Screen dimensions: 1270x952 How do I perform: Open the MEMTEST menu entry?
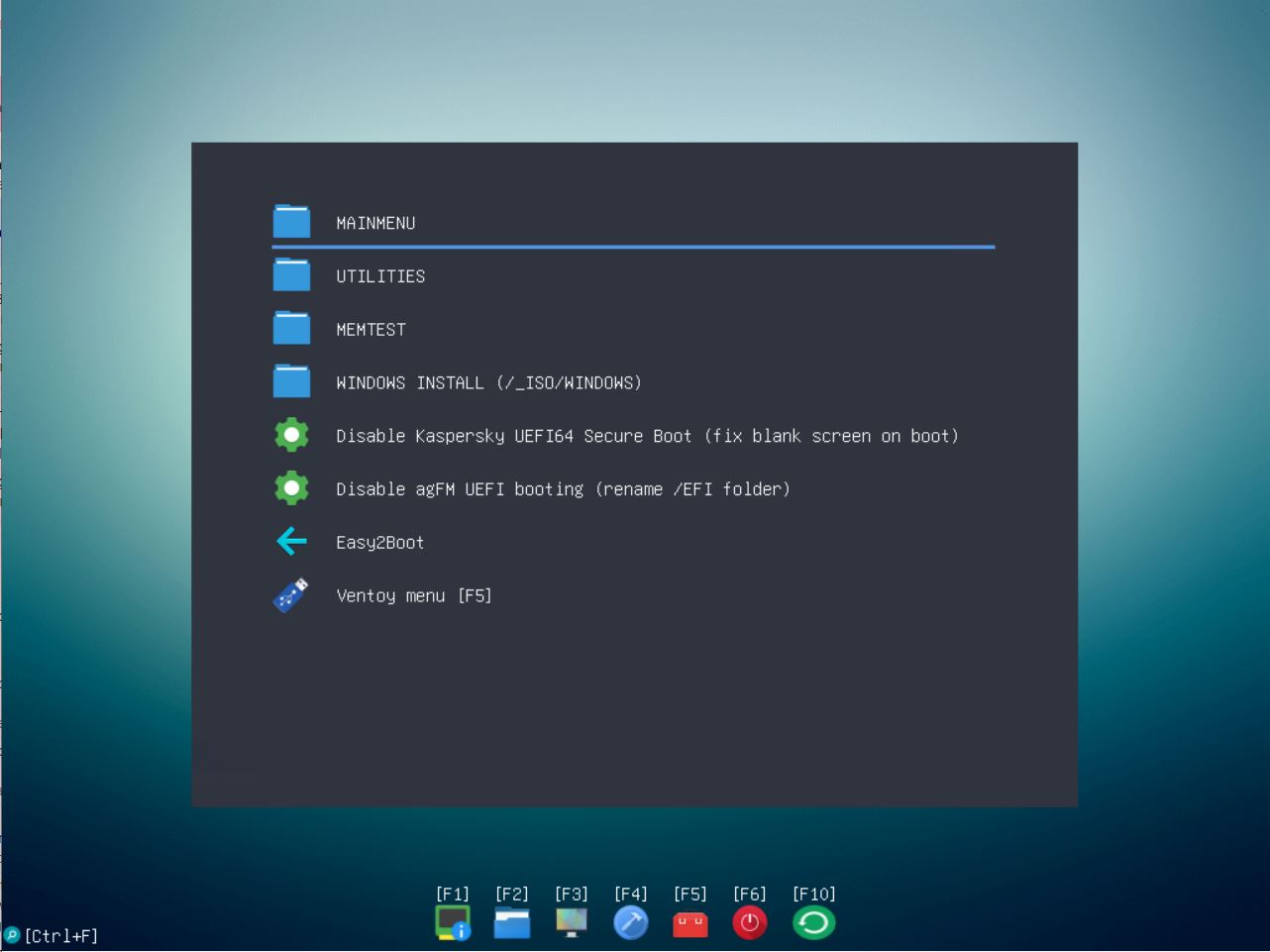[370, 330]
